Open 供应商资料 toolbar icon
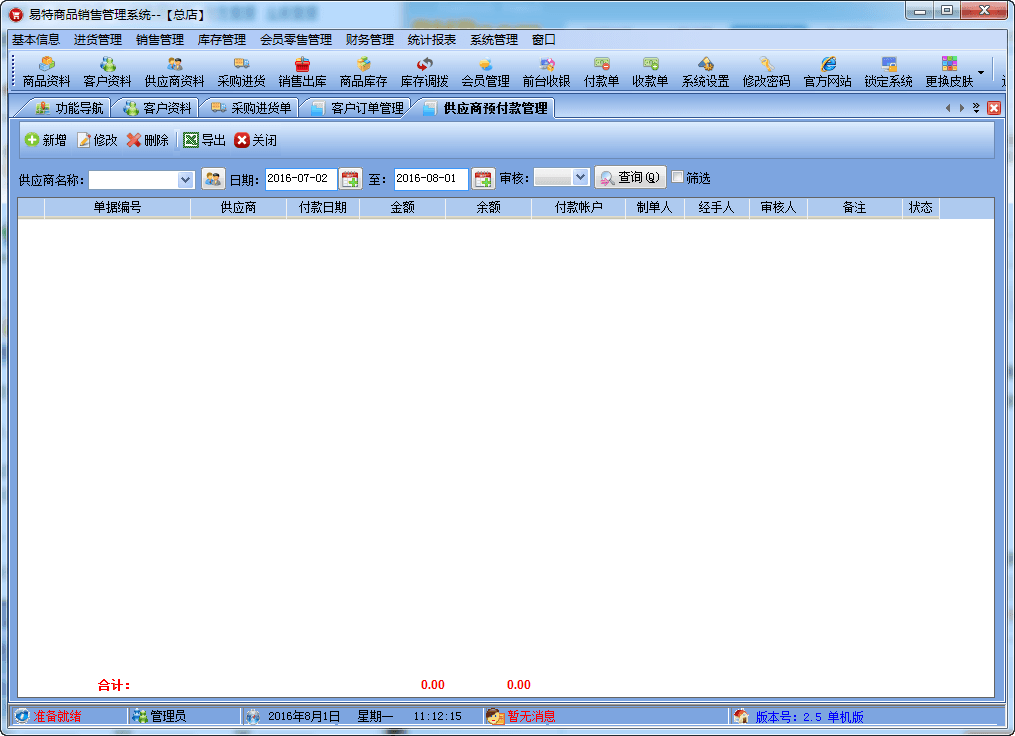The width and height of the screenshot is (1015, 736). pos(174,72)
